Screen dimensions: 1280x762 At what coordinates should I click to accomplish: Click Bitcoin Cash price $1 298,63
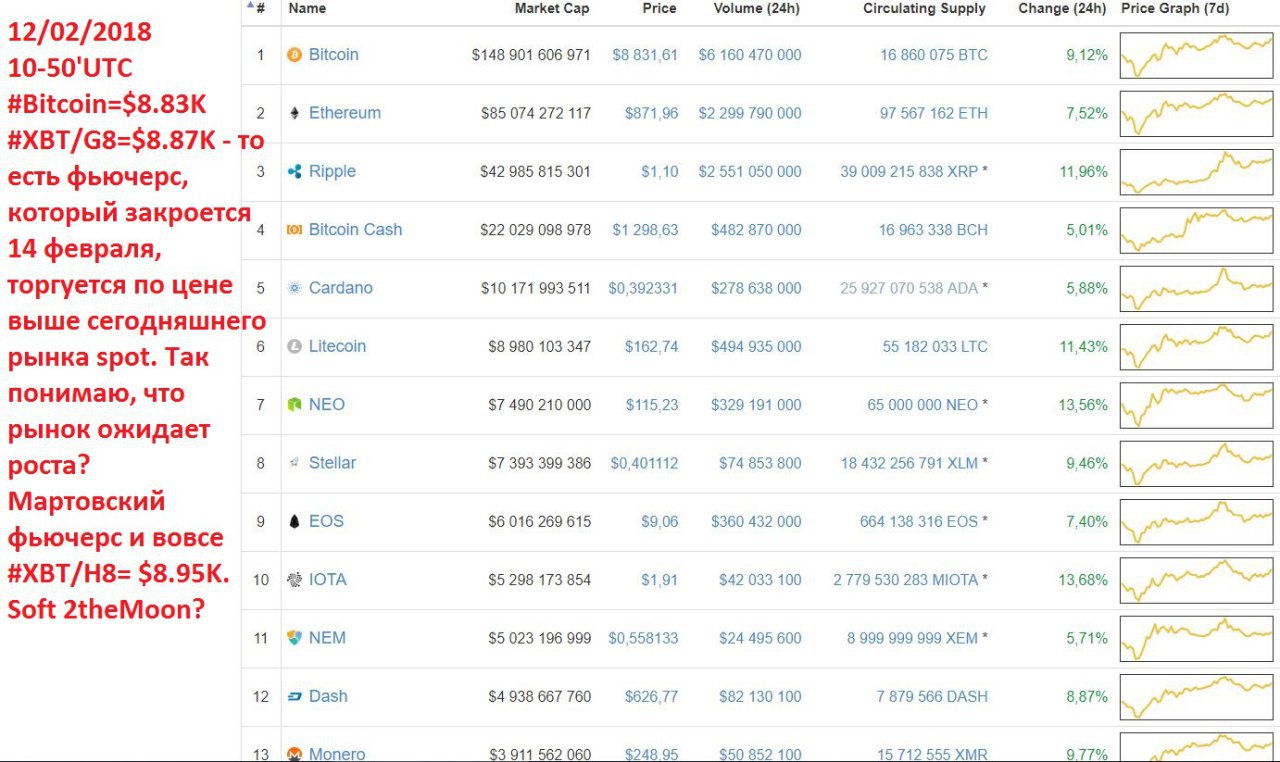coord(645,230)
